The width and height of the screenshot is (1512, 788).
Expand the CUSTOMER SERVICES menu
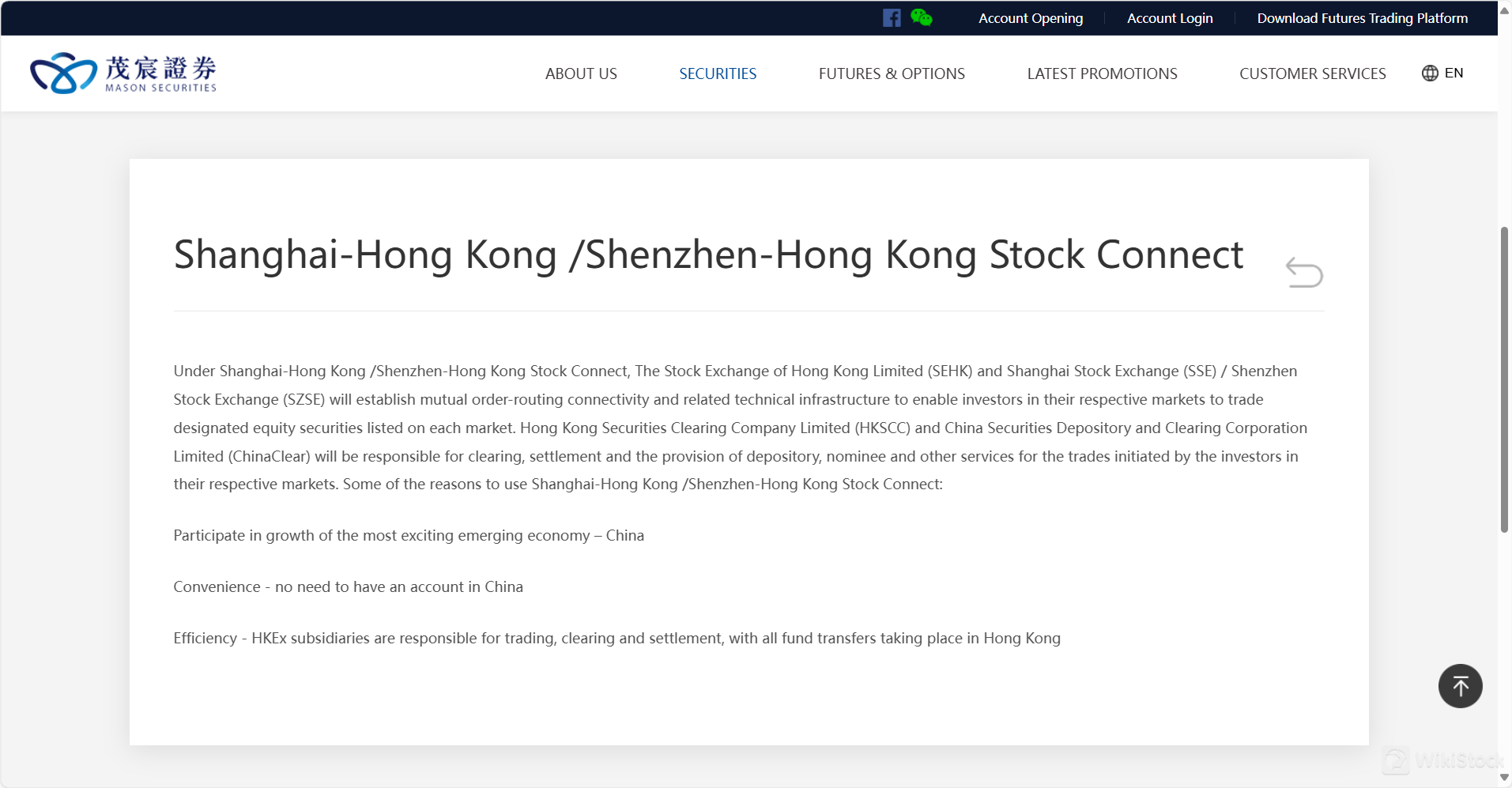click(x=1312, y=74)
